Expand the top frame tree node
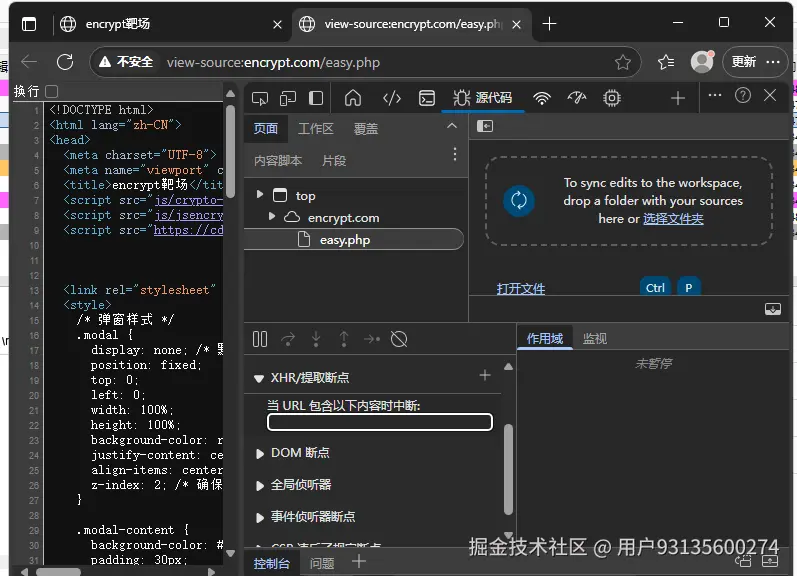797x576 pixels. pyautogui.click(x=260, y=194)
